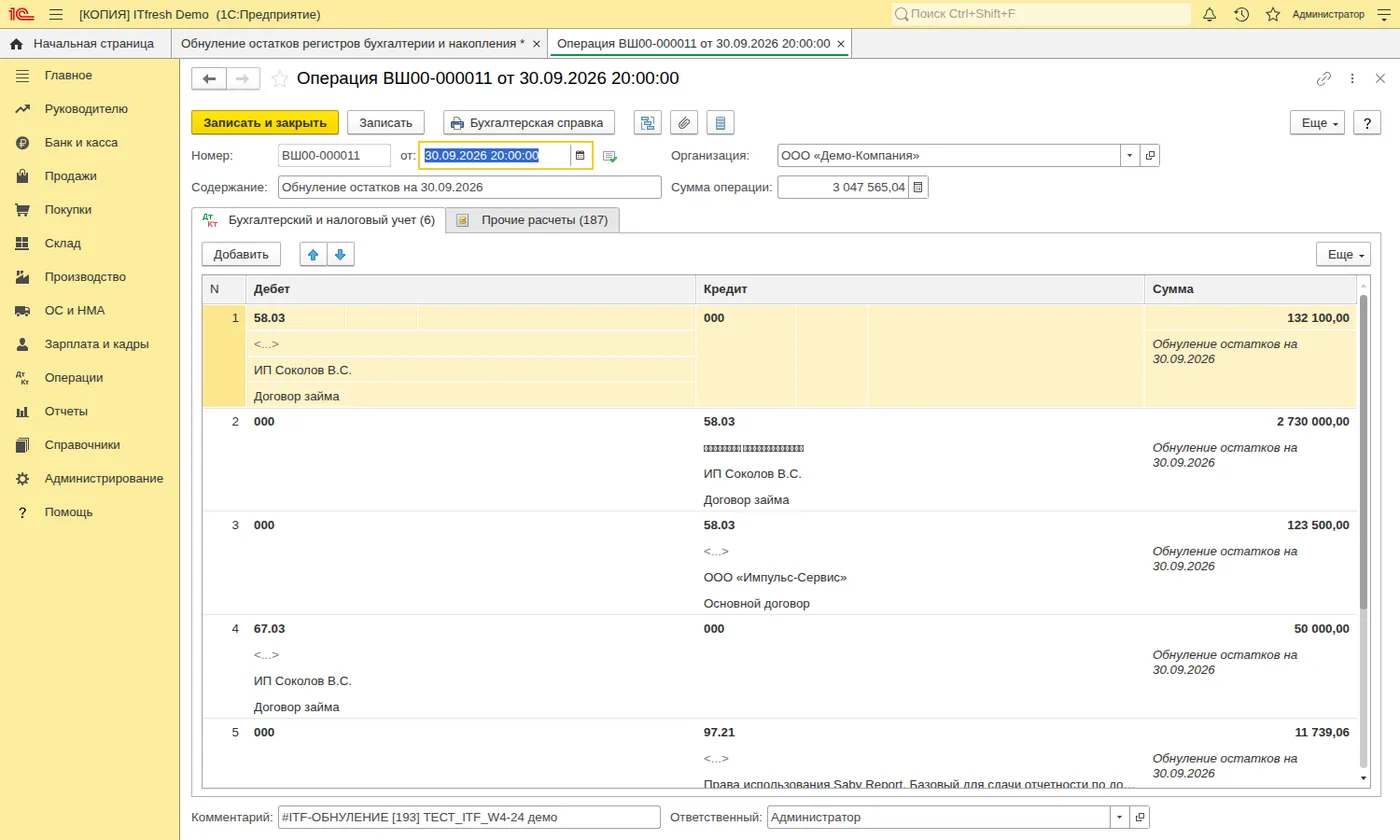Image resolution: width=1400 pixels, height=840 pixels.
Task: Open the Ответственный record with the open icon
Action: point(1139,817)
